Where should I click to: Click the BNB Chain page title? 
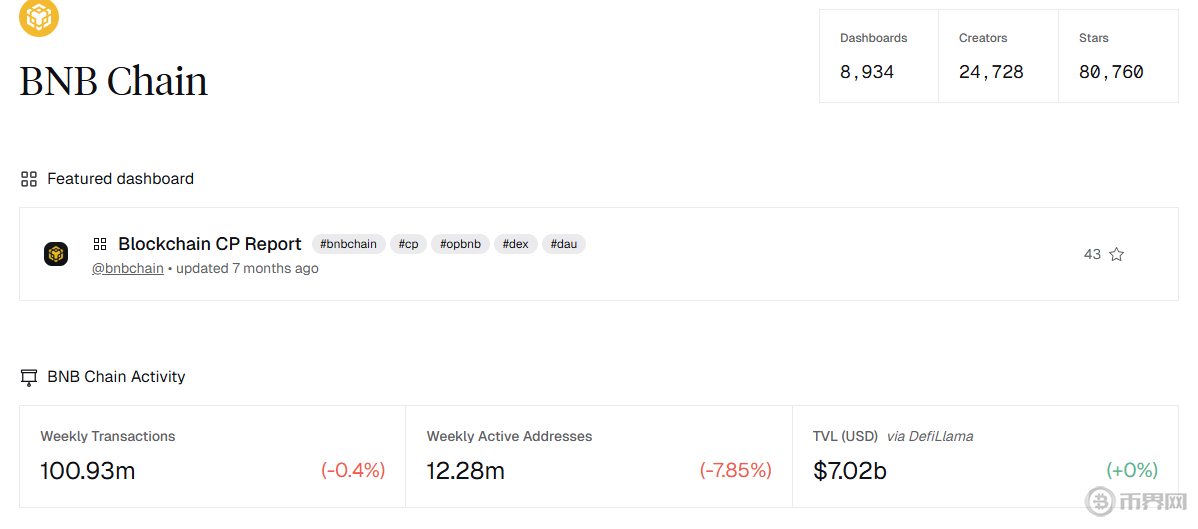pyautogui.click(x=114, y=81)
